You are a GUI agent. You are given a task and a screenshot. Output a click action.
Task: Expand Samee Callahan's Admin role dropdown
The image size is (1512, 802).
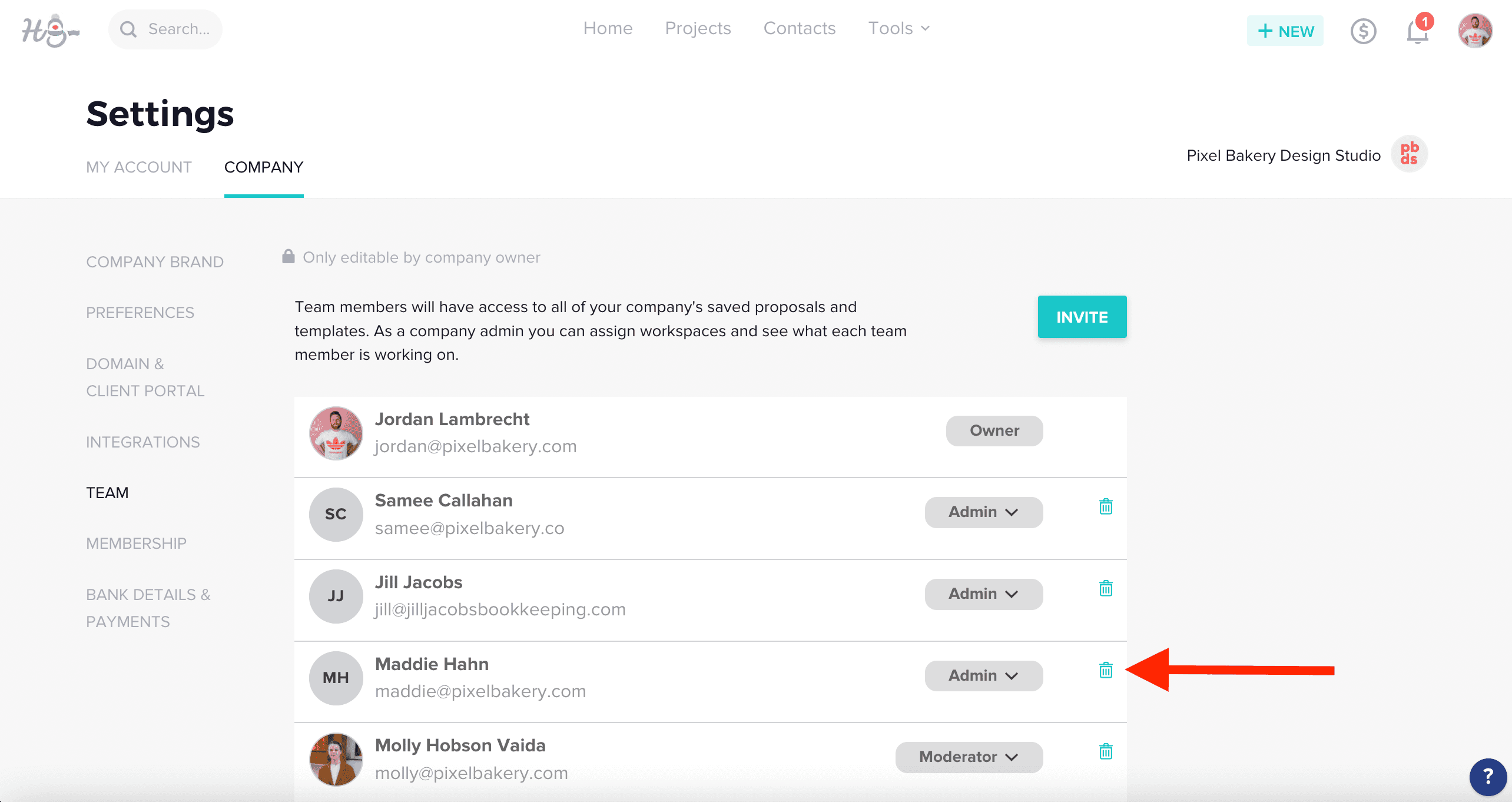click(x=983, y=512)
